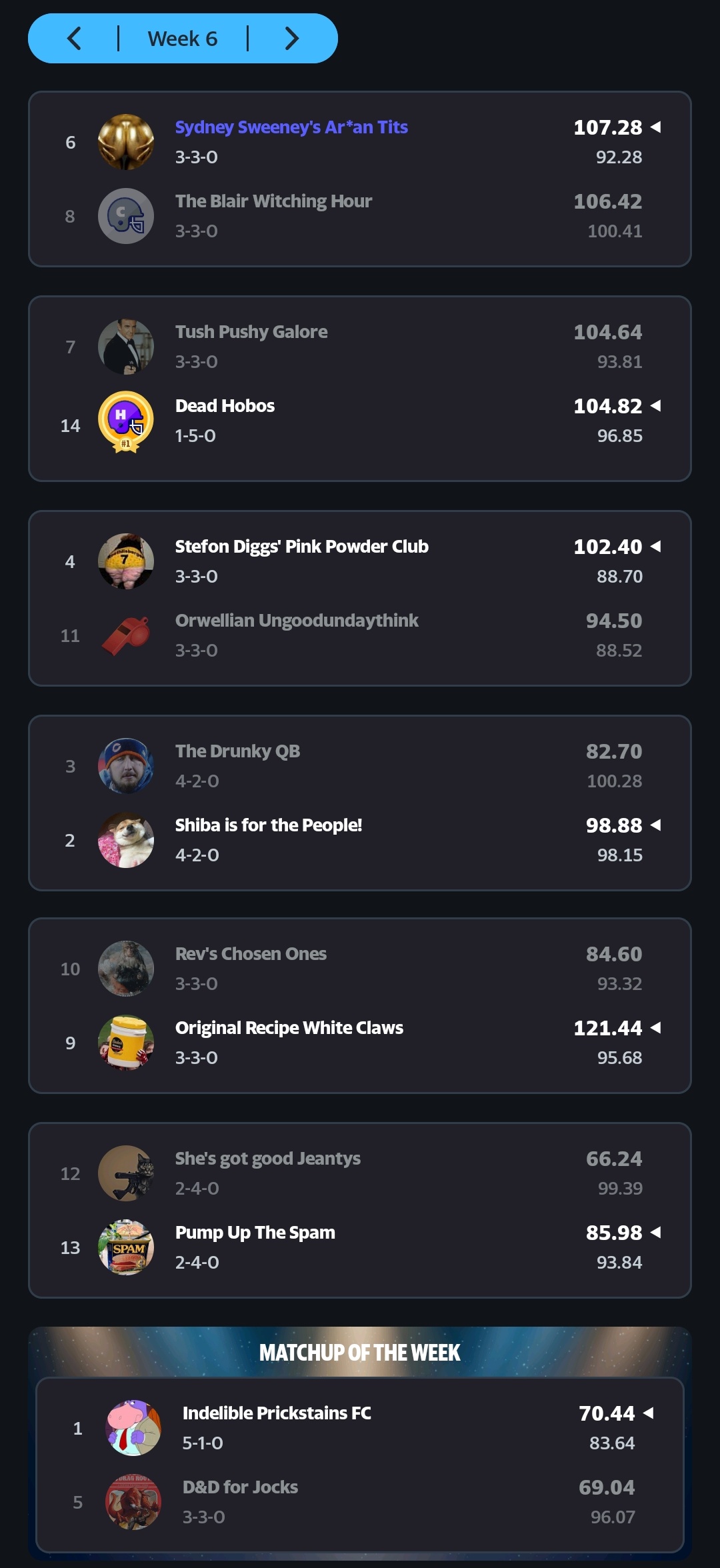This screenshot has width=720, height=1568.
Task: Go to next week with right chevron
Action: pos(291,39)
